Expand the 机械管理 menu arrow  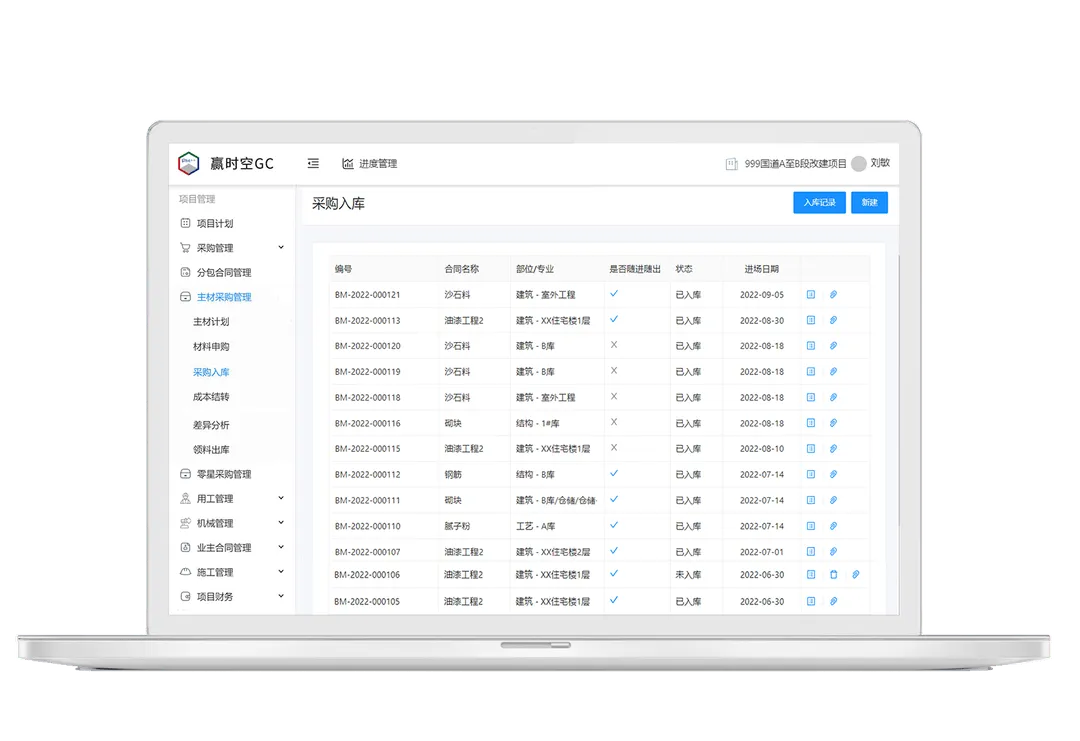281,523
